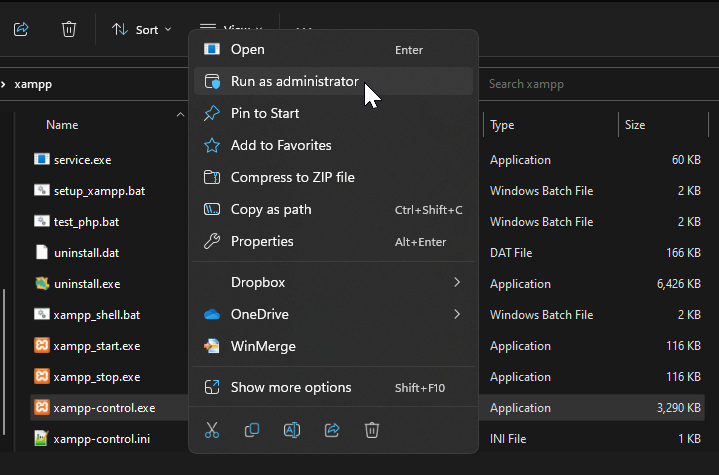This screenshot has height=475, width=719.
Task: Select xampp-control.ini file
Action: tap(101, 439)
